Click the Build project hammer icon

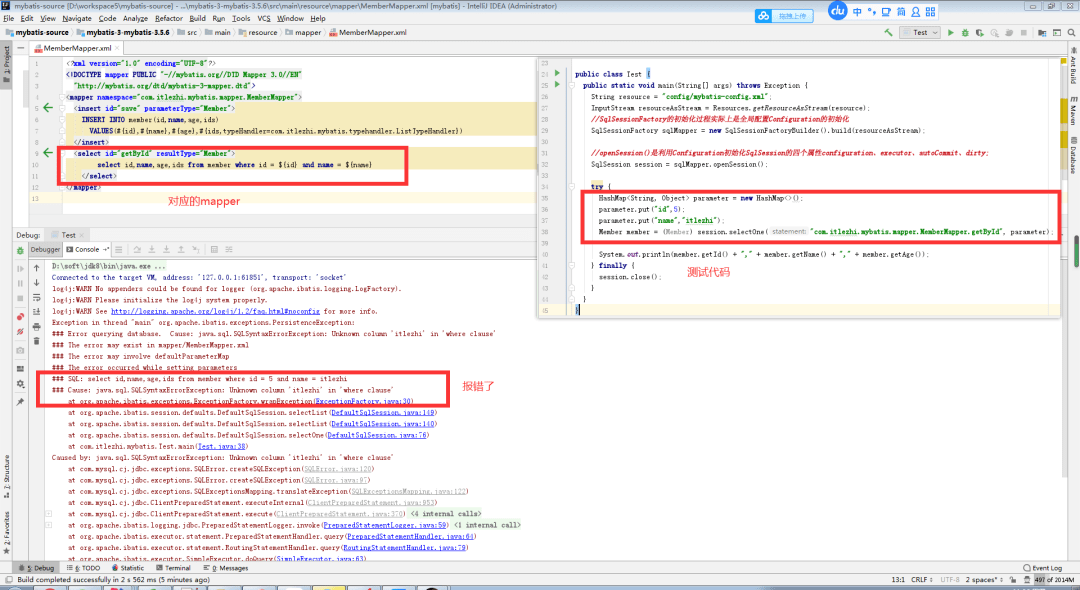tap(886, 32)
